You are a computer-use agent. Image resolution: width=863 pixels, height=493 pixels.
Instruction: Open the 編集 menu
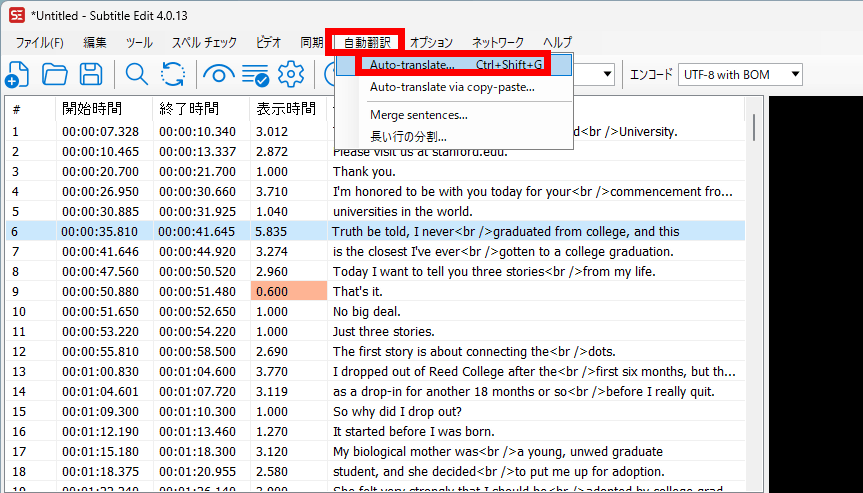[95, 42]
